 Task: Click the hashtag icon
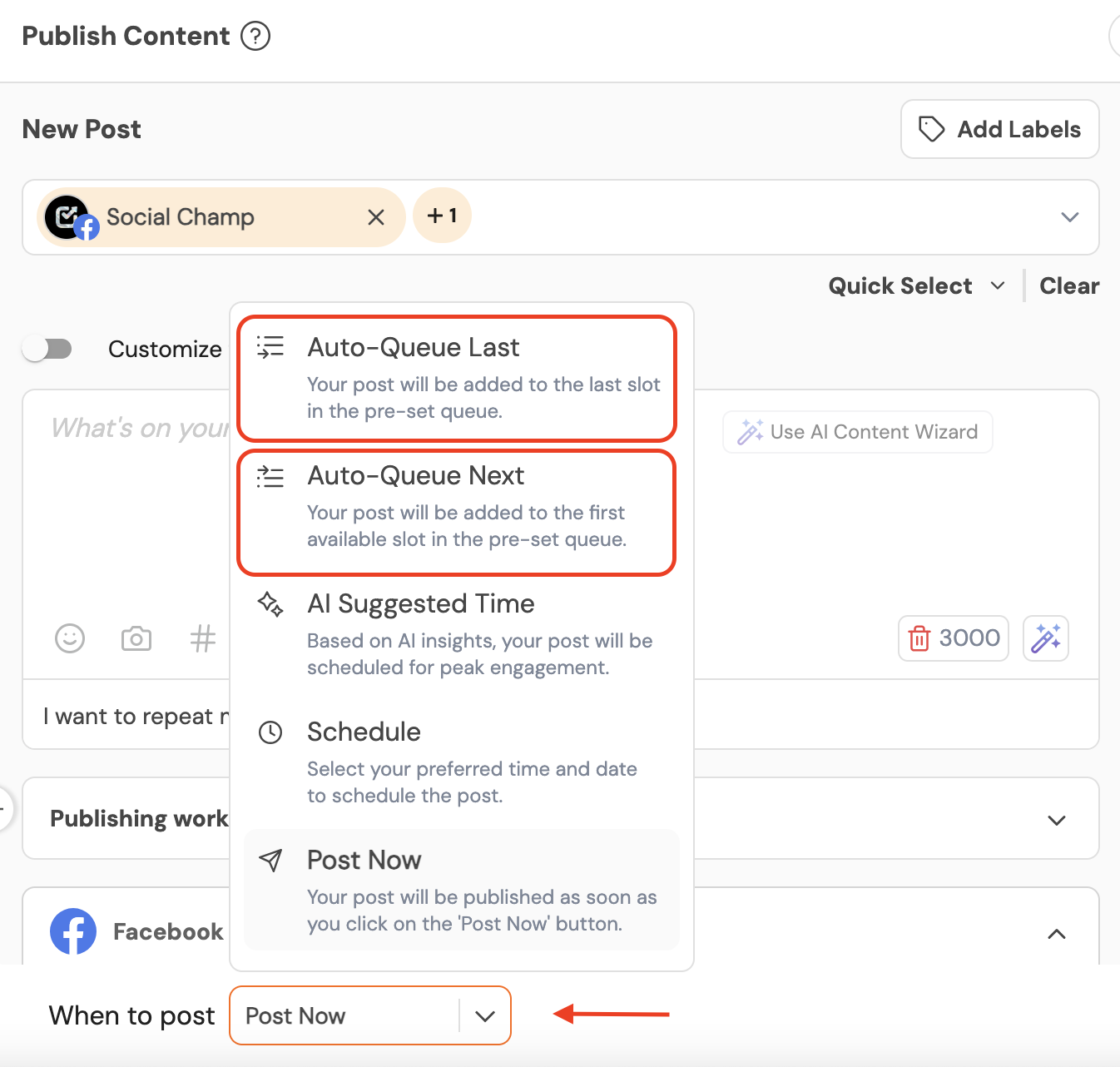(202, 638)
